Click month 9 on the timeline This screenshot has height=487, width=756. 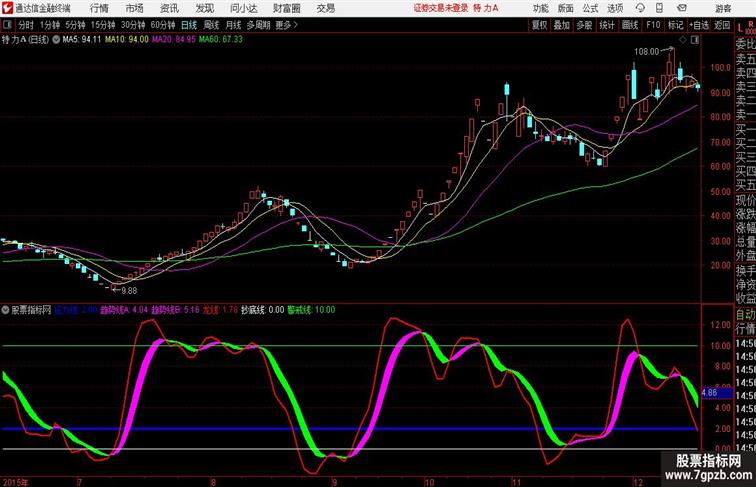[335, 482]
